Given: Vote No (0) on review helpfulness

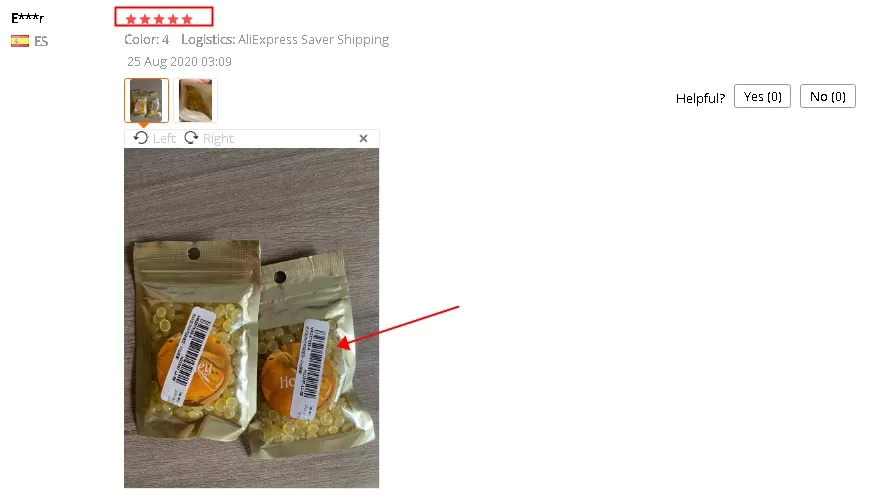Looking at the screenshot, I should [x=828, y=96].
